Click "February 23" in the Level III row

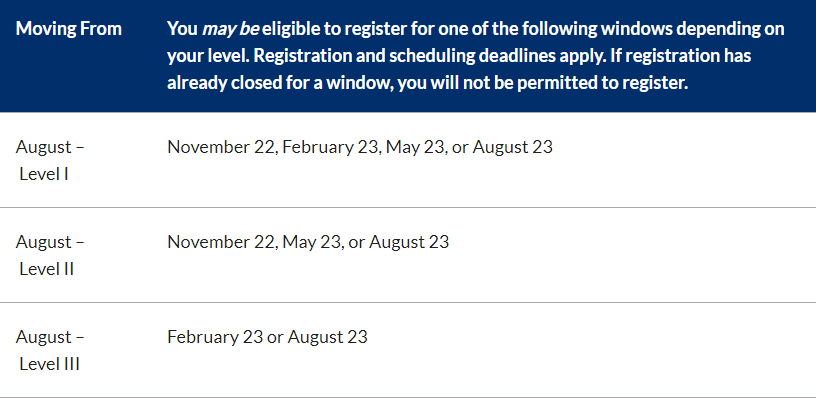pos(215,337)
